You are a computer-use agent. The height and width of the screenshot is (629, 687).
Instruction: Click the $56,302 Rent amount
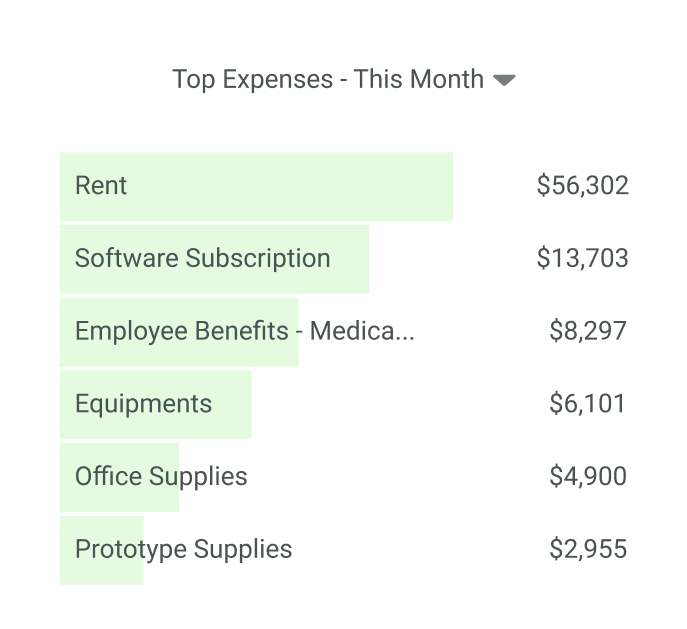[x=582, y=186]
